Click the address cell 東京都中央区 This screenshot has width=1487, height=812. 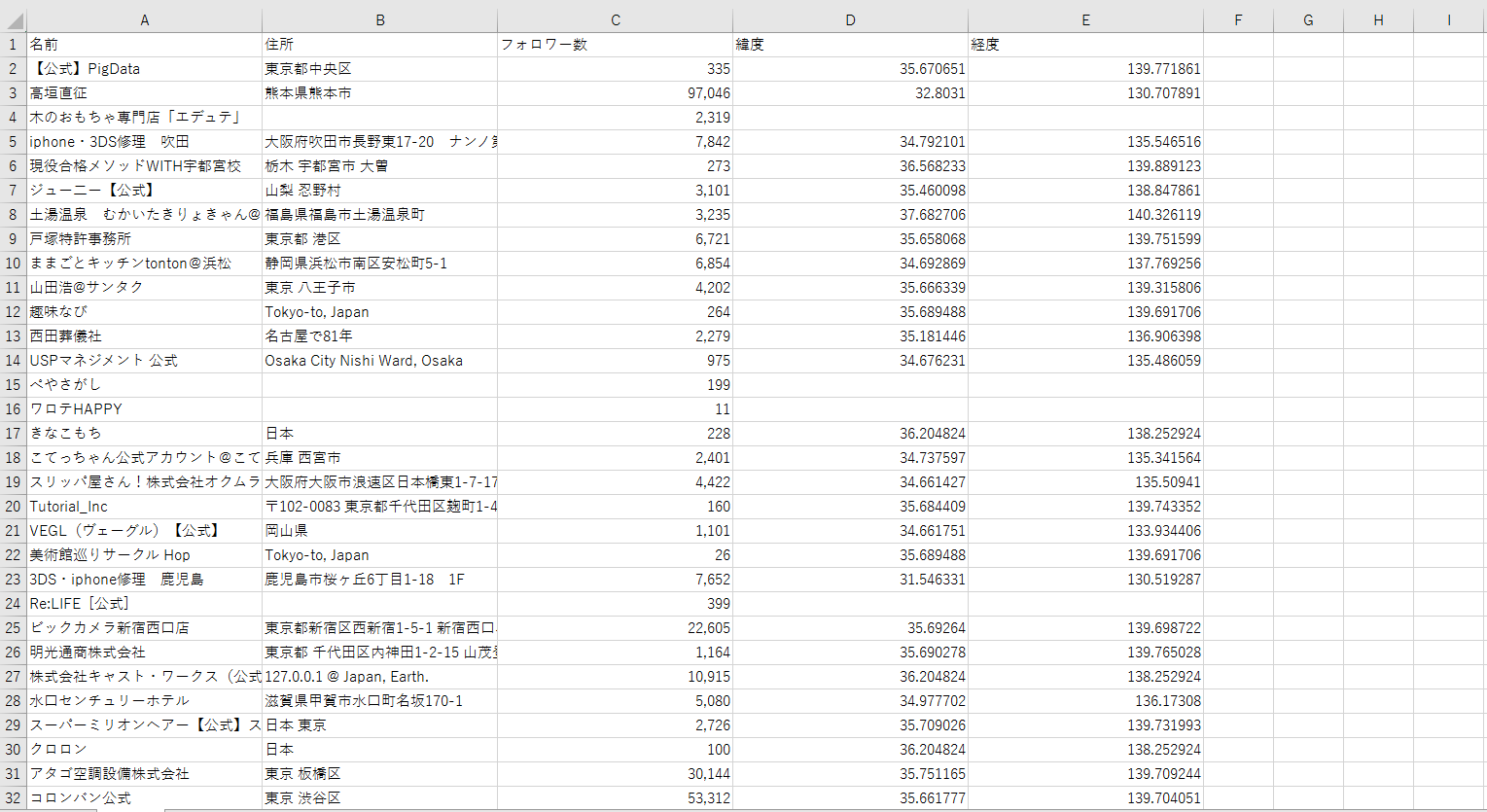click(x=380, y=69)
